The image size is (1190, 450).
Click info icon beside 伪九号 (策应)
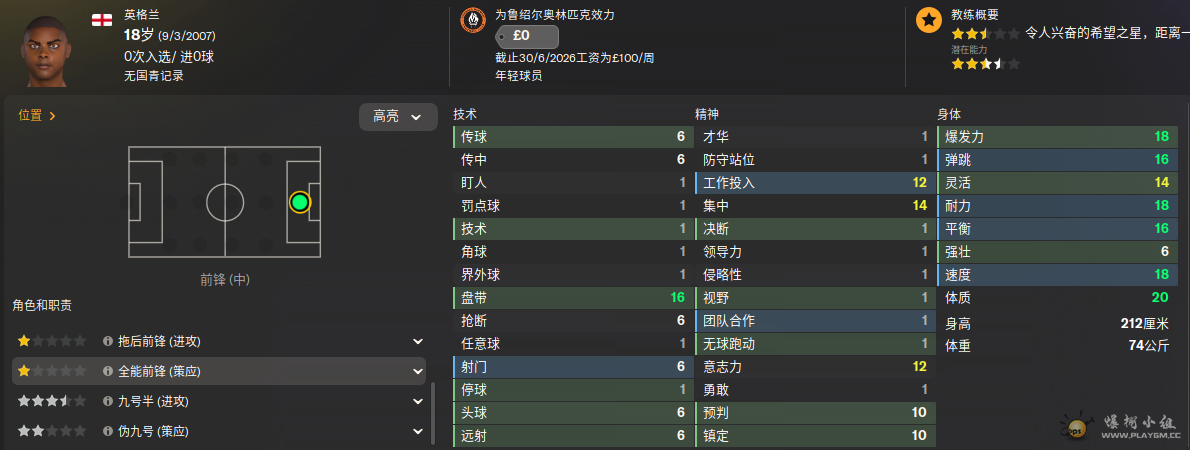(x=108, y=431)
